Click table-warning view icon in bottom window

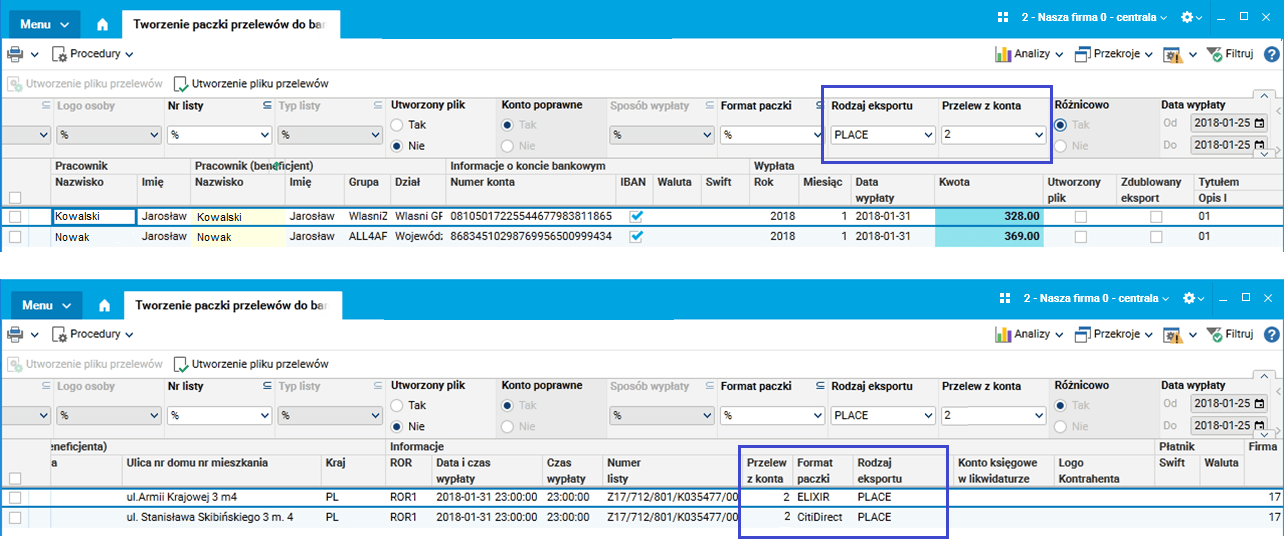(1172, 334)
